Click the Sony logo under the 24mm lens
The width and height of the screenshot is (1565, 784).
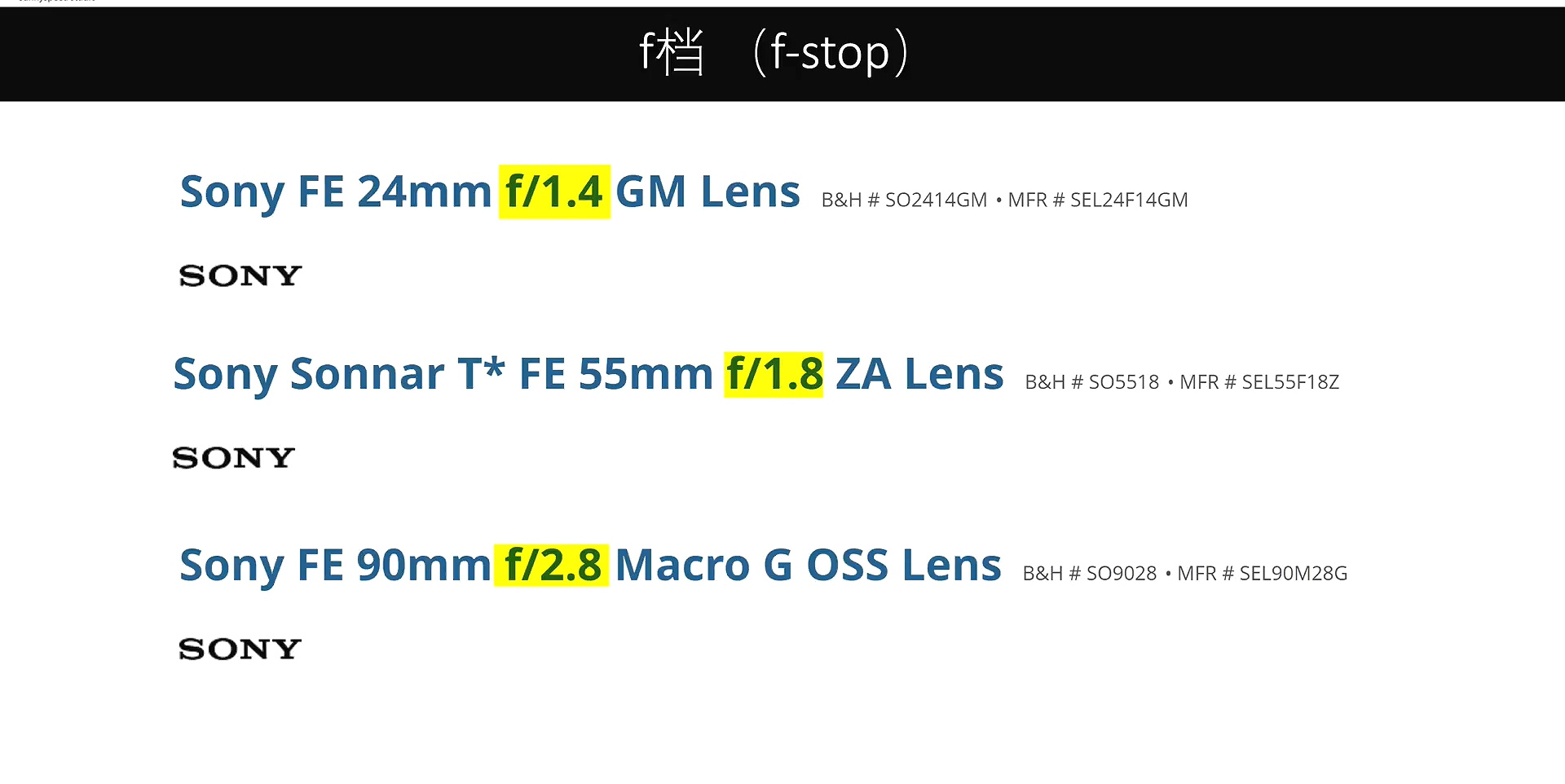coord(240,276)
